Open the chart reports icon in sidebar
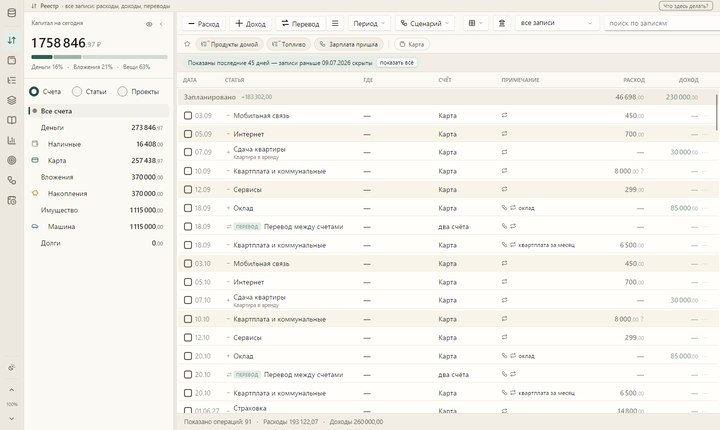 [12, 140]
